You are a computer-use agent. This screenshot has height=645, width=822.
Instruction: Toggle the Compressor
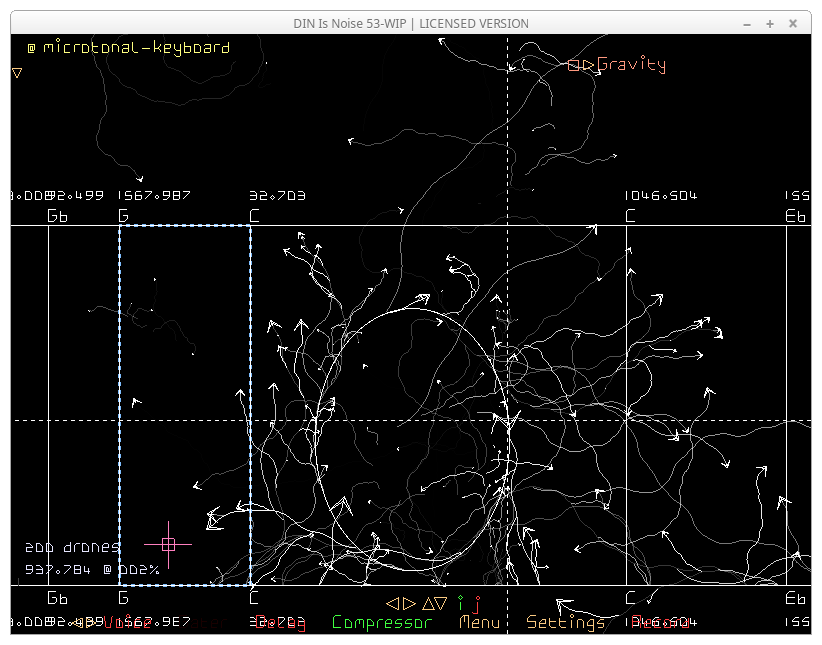(x=382, y=622)
